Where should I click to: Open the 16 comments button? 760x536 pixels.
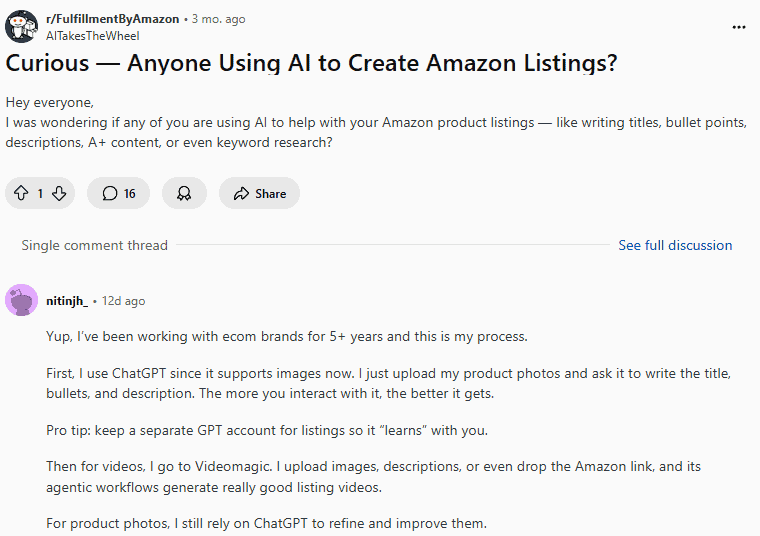(x=118, y=194)
